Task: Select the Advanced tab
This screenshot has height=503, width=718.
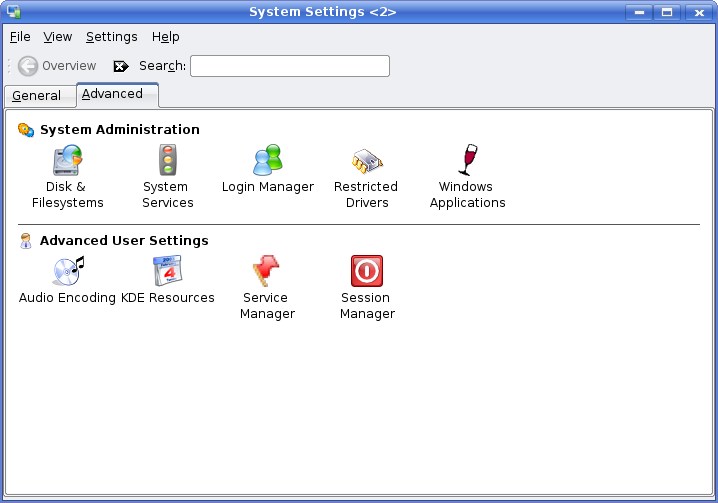Action: [x=112, y=94]
